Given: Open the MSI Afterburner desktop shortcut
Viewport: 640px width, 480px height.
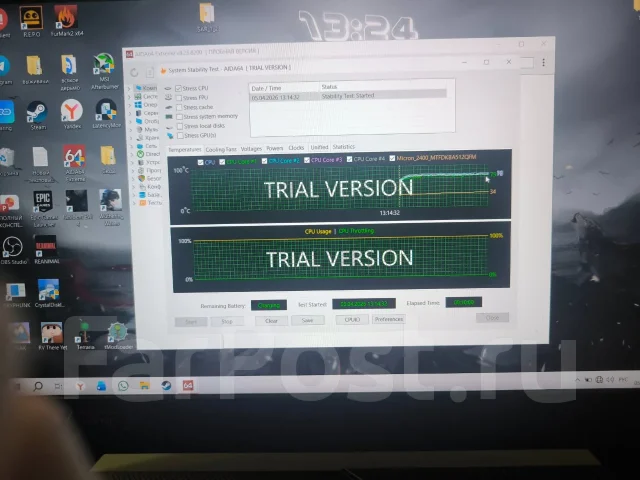Looking at the screenshot, I should 104,71.
